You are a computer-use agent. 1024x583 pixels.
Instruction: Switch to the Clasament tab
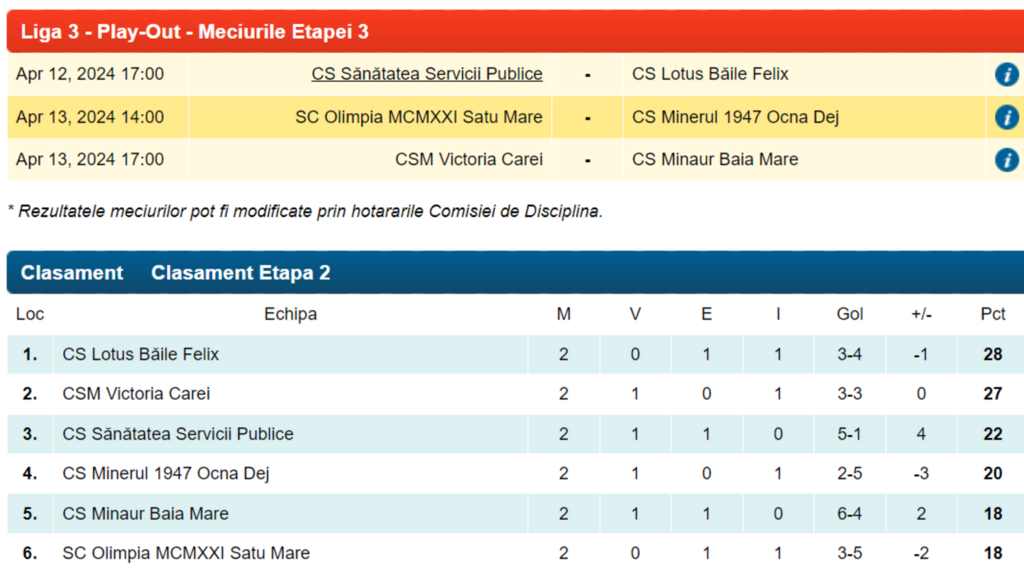[72, 273]
